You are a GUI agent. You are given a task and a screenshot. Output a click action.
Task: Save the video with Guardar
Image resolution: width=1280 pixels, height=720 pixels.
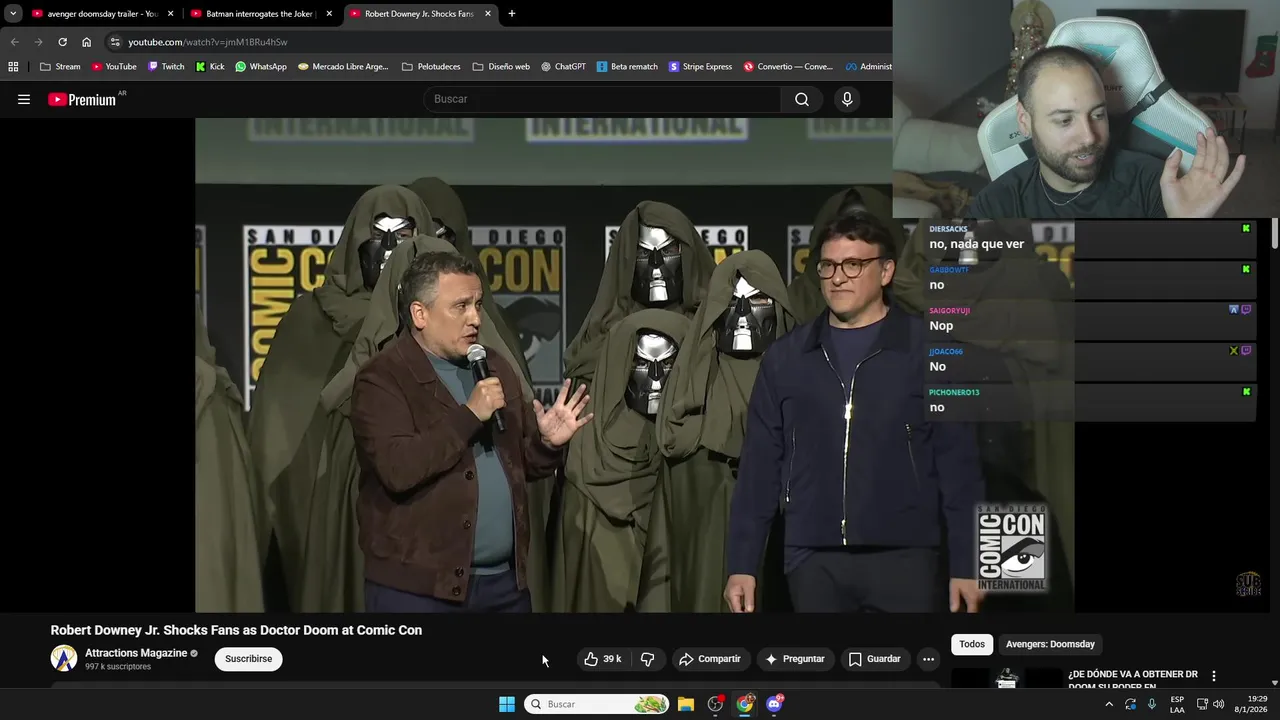[875, 659]
